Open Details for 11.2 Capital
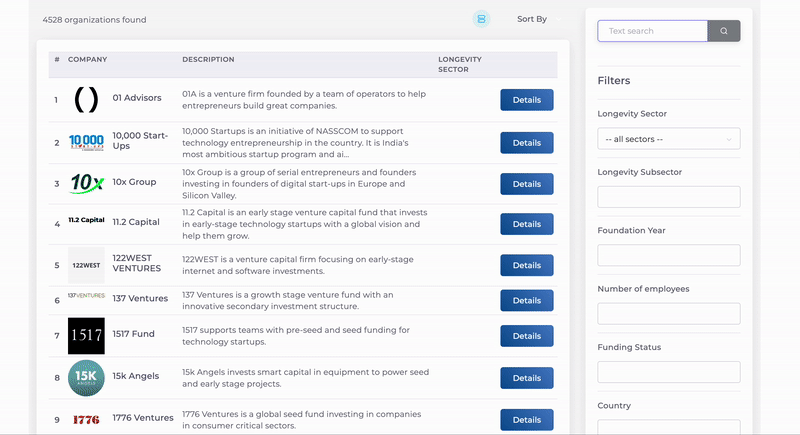This screenshot has height=435, width=800. coord(527,224)
